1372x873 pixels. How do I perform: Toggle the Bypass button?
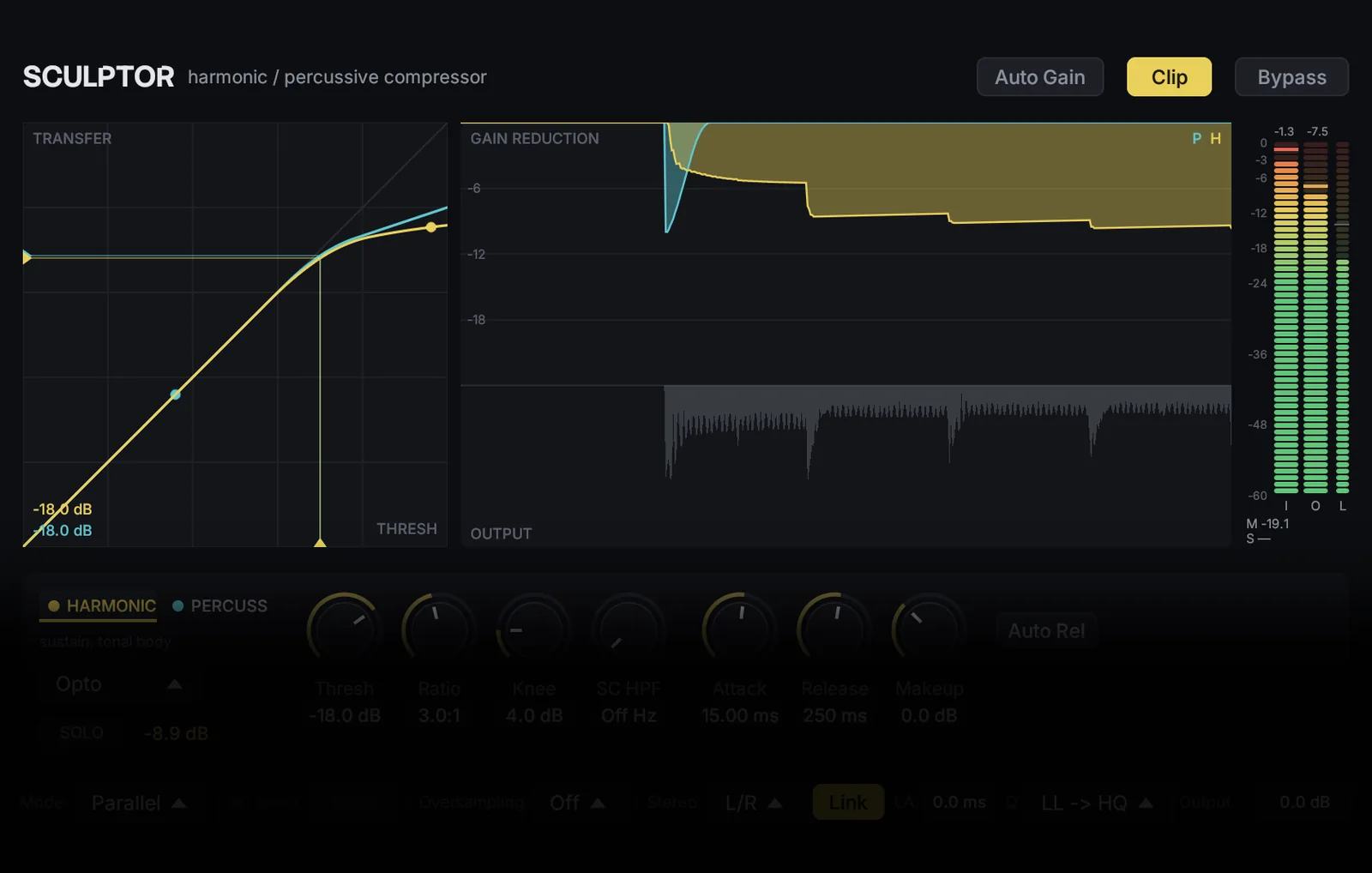pos(1291,77)
